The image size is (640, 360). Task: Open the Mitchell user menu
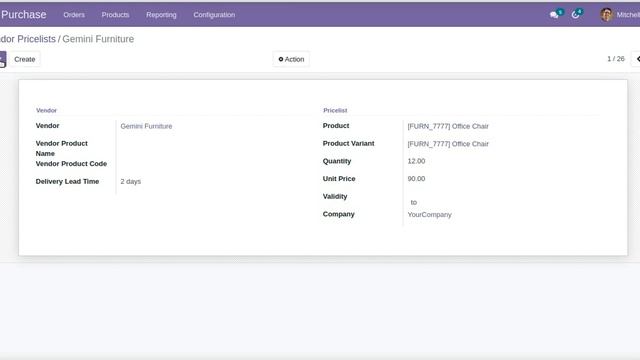coord(628,15)
